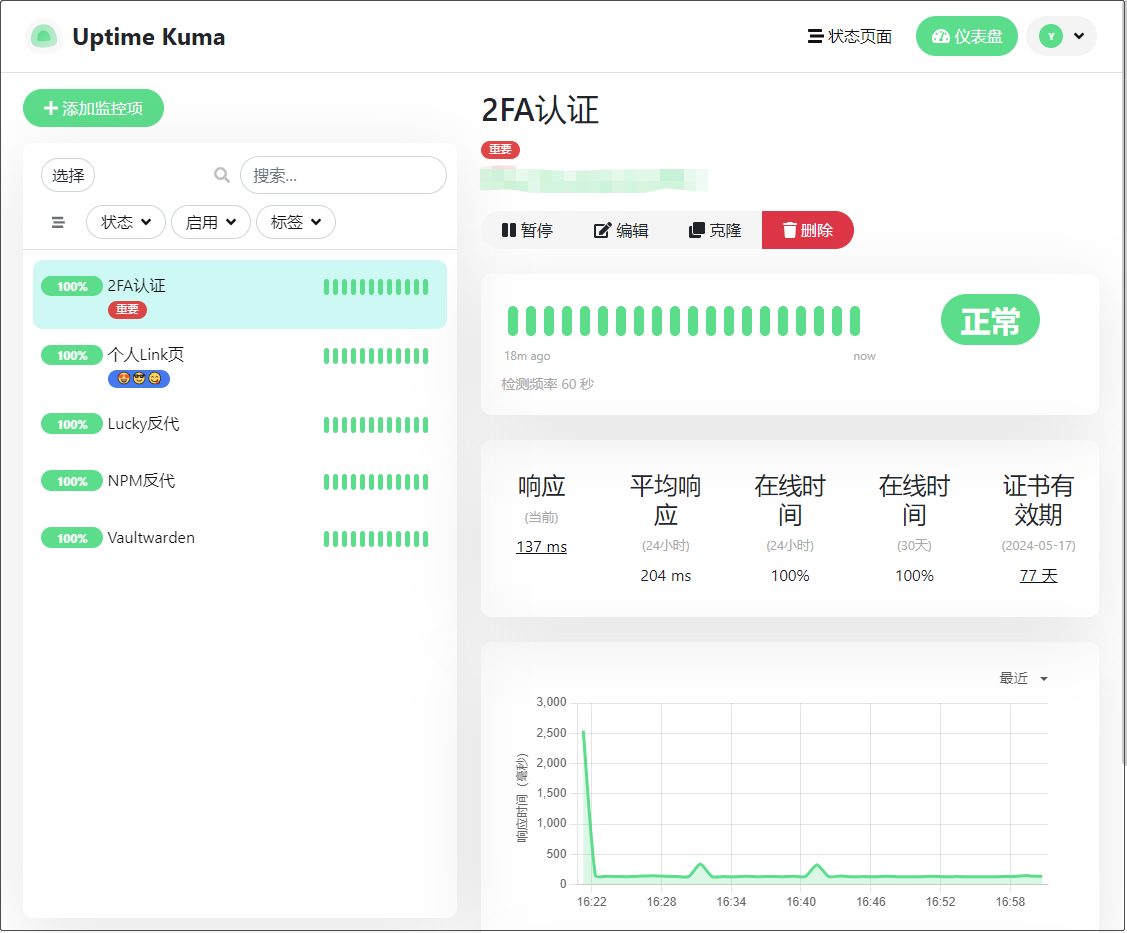
Task: Click 100% uptime badge for Vaultwarden
Action: 72,538
